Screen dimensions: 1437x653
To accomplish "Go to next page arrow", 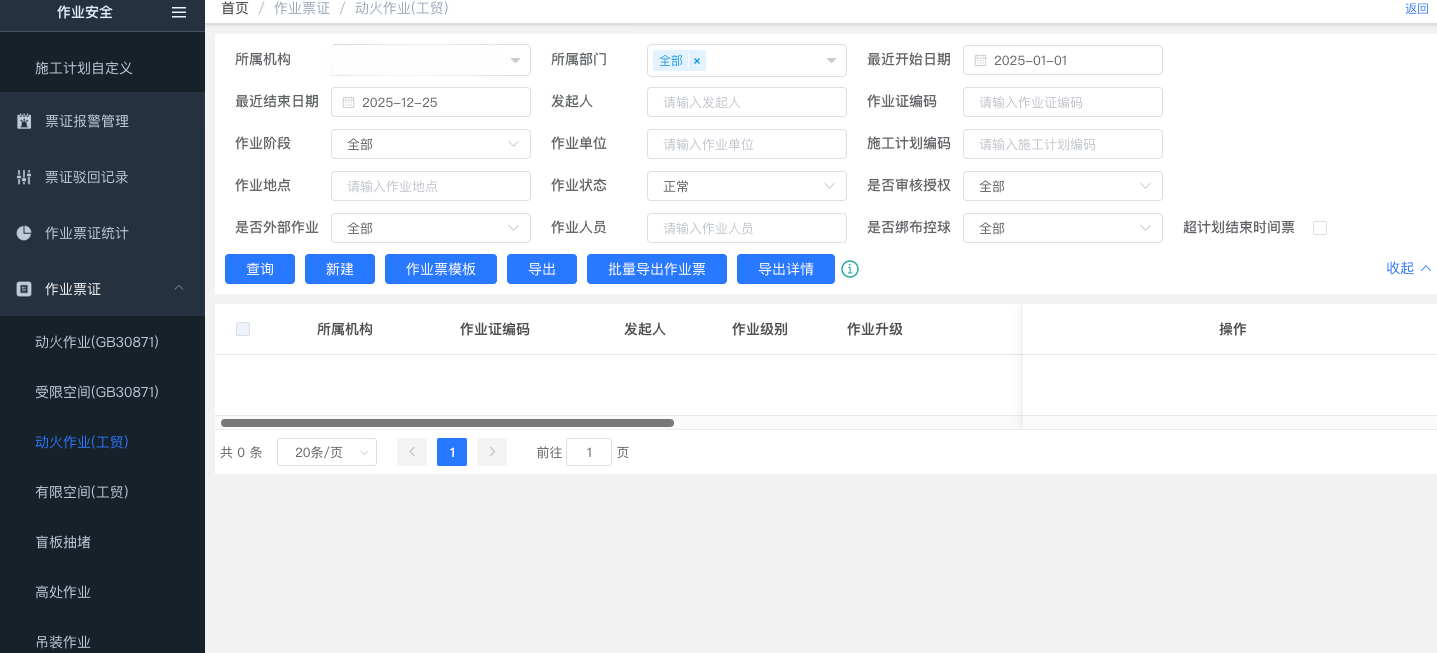I will tap(492, 452).
